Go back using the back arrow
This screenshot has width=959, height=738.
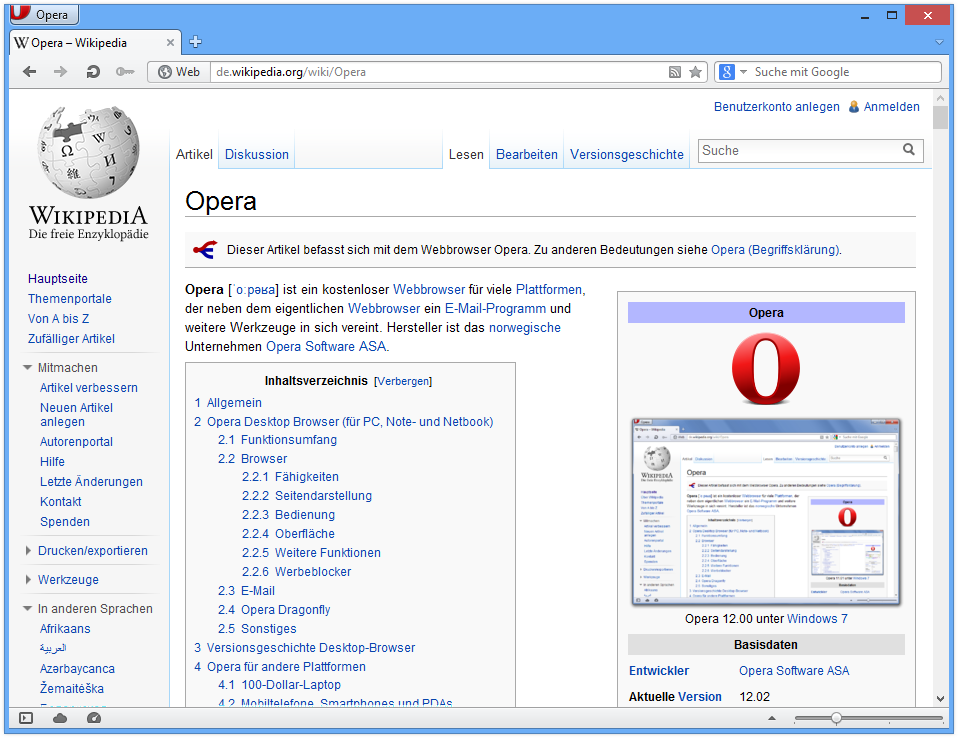point(30,72)
